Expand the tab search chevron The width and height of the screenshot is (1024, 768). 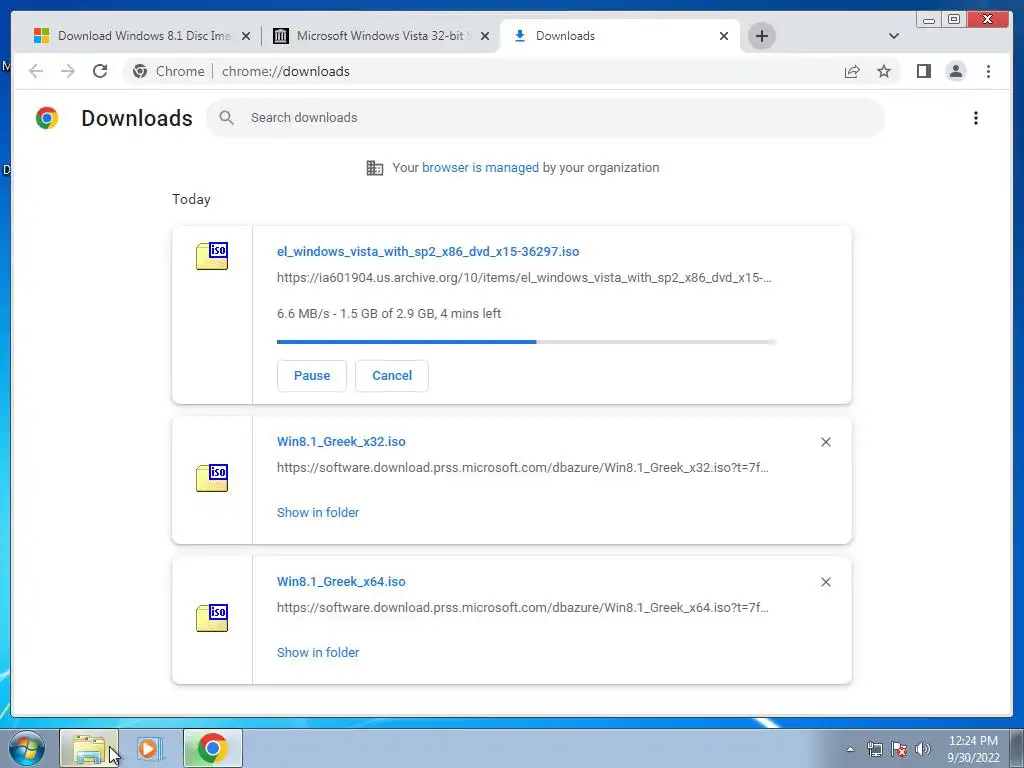(894, 36)
